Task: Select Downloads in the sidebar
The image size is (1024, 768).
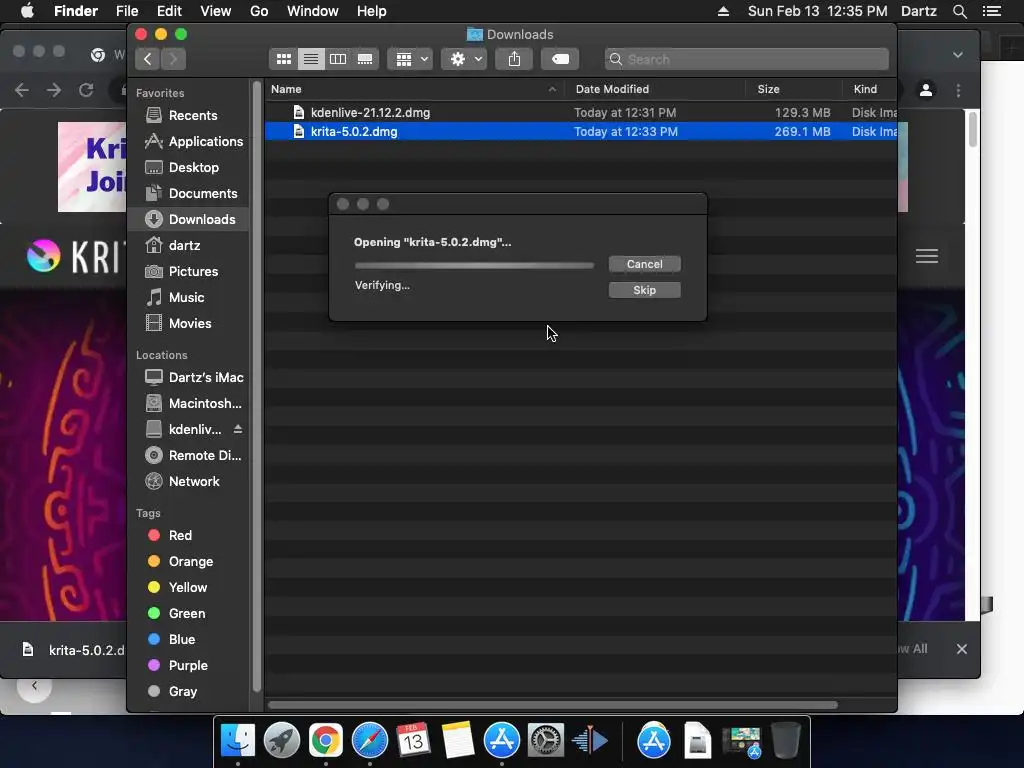Action: click(x=189, y=219)
